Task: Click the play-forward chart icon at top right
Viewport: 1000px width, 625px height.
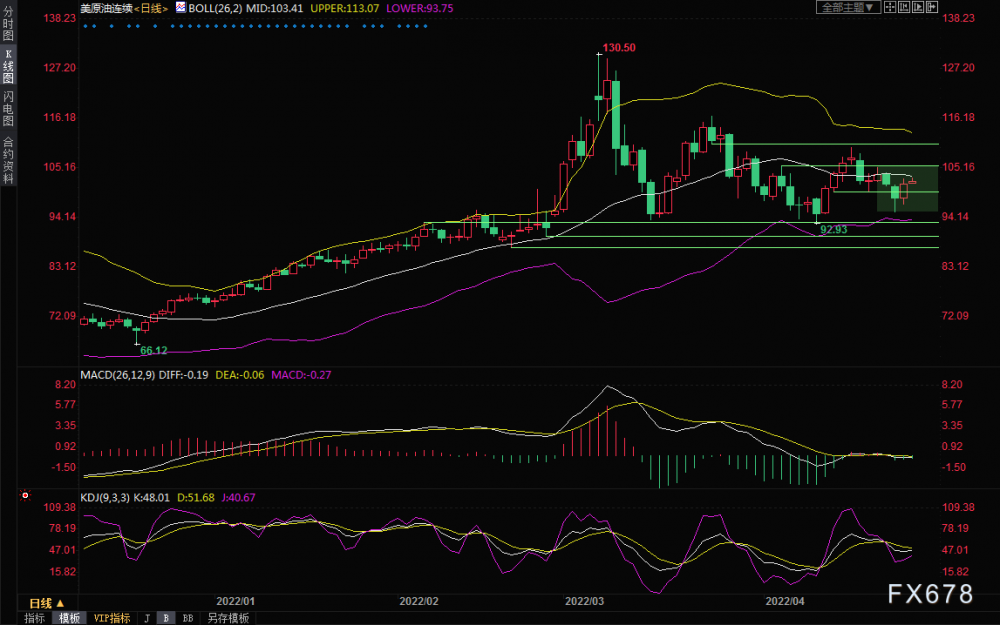Action: click(918, 7)
